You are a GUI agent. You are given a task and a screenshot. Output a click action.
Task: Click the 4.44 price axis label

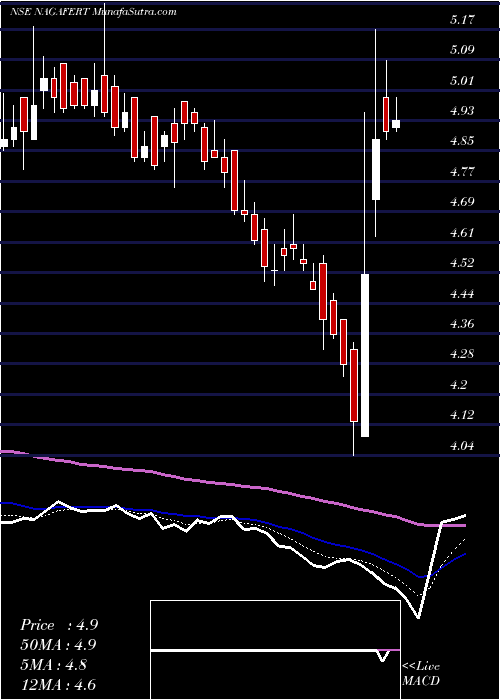tap(462, 293)
